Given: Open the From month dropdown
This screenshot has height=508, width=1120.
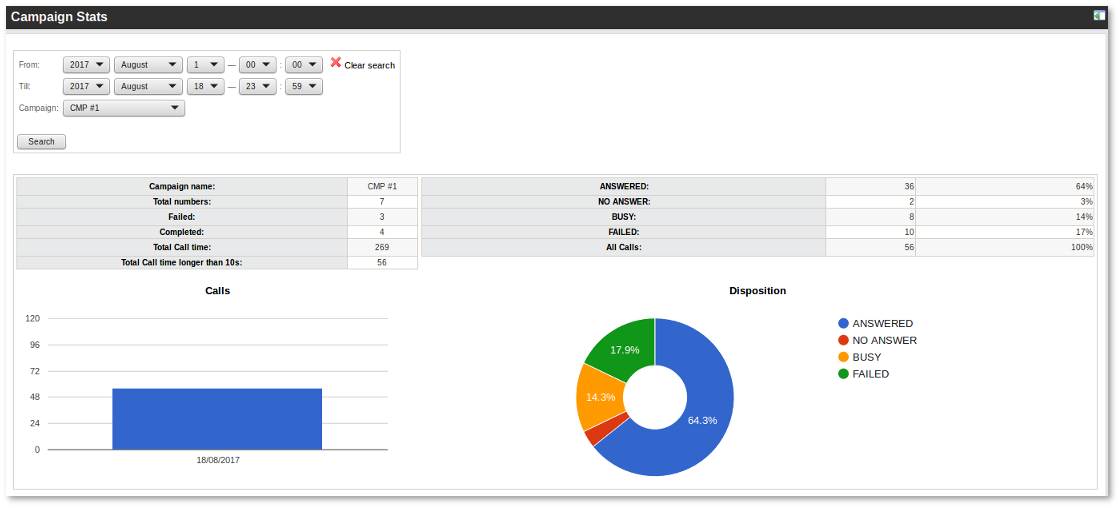Looking at the screenshot, I should [x=148, y=64].
